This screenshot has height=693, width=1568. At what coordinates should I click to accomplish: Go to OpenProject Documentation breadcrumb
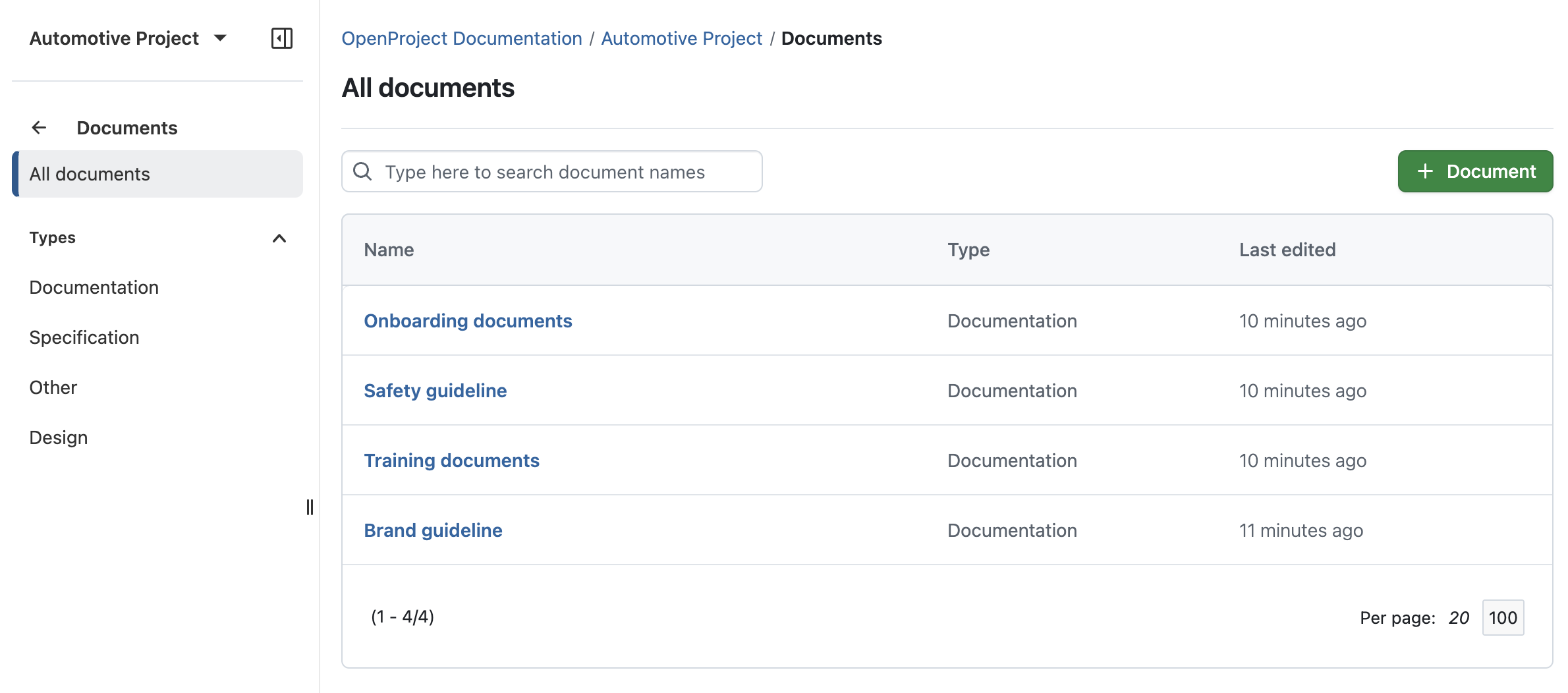461,38
